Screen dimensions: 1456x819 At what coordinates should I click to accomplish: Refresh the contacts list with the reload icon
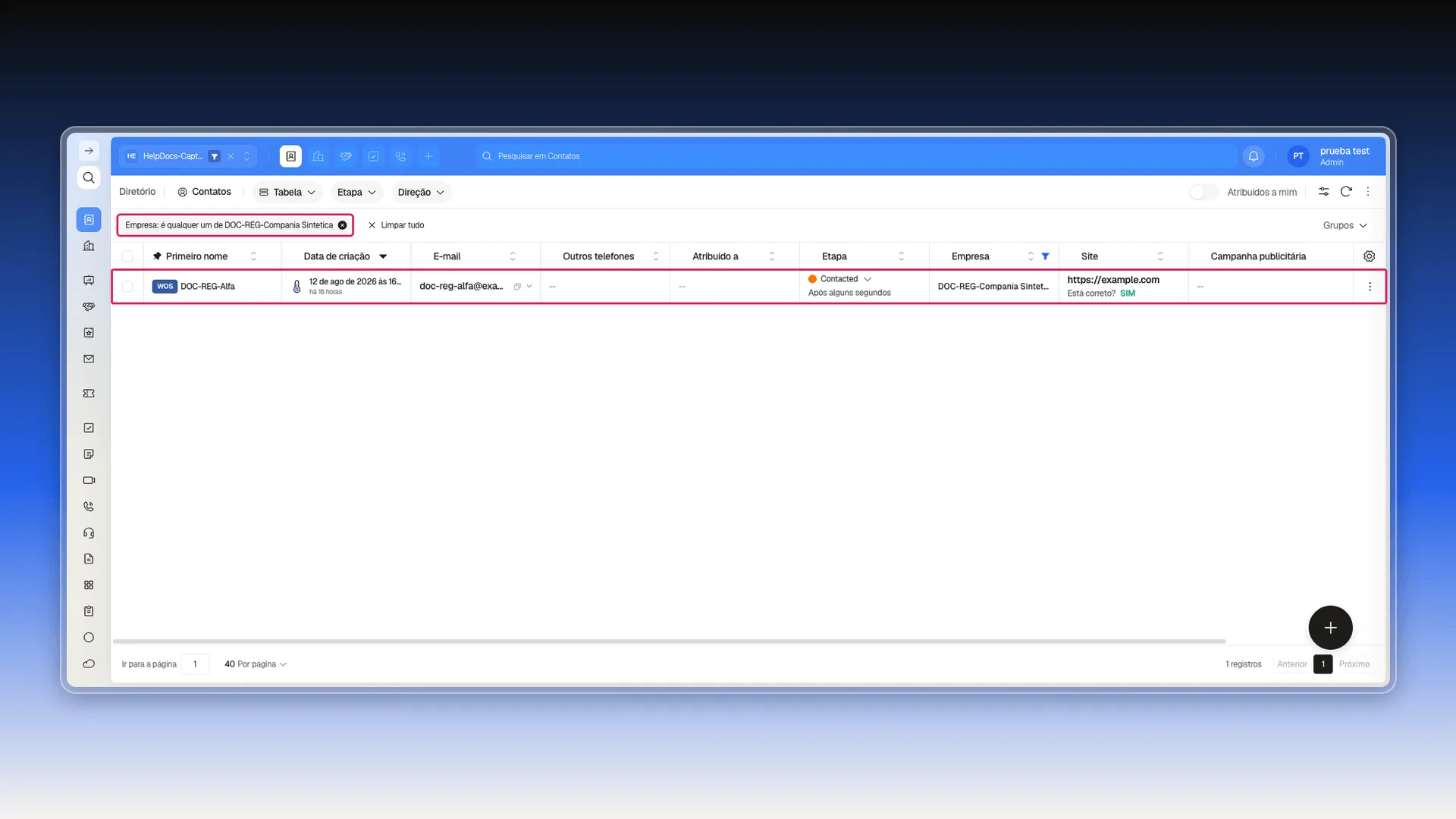1346,192
